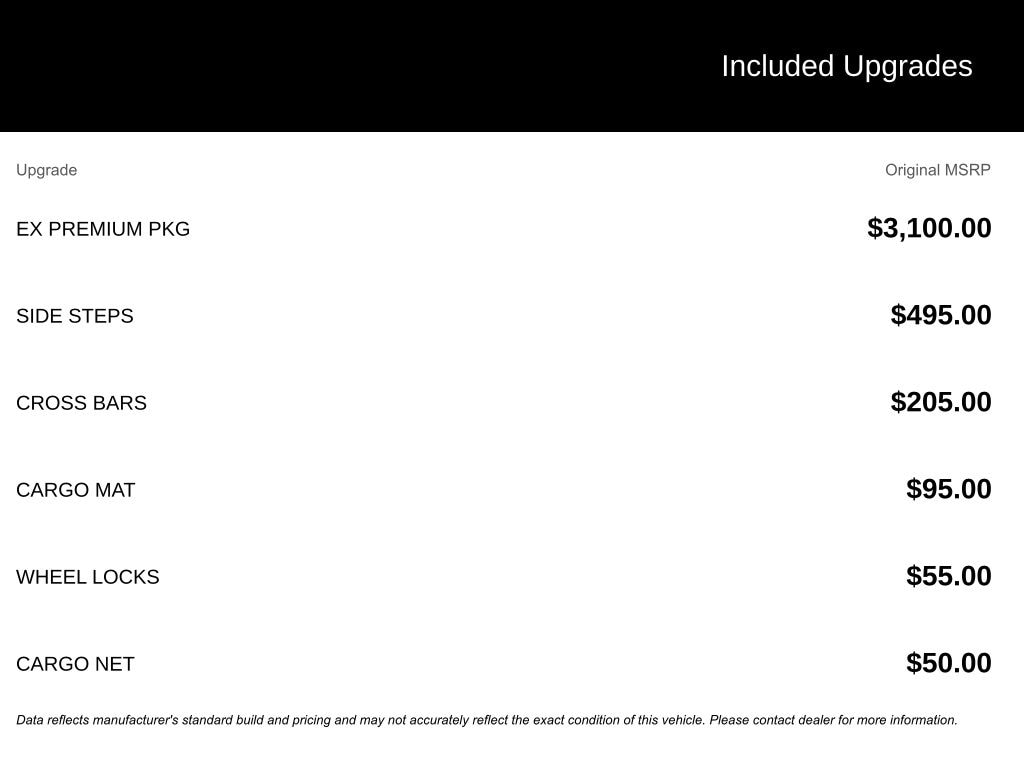Click the word 'Included' in the banner title
Screen dimensions: 1024x768
point(777,66)
